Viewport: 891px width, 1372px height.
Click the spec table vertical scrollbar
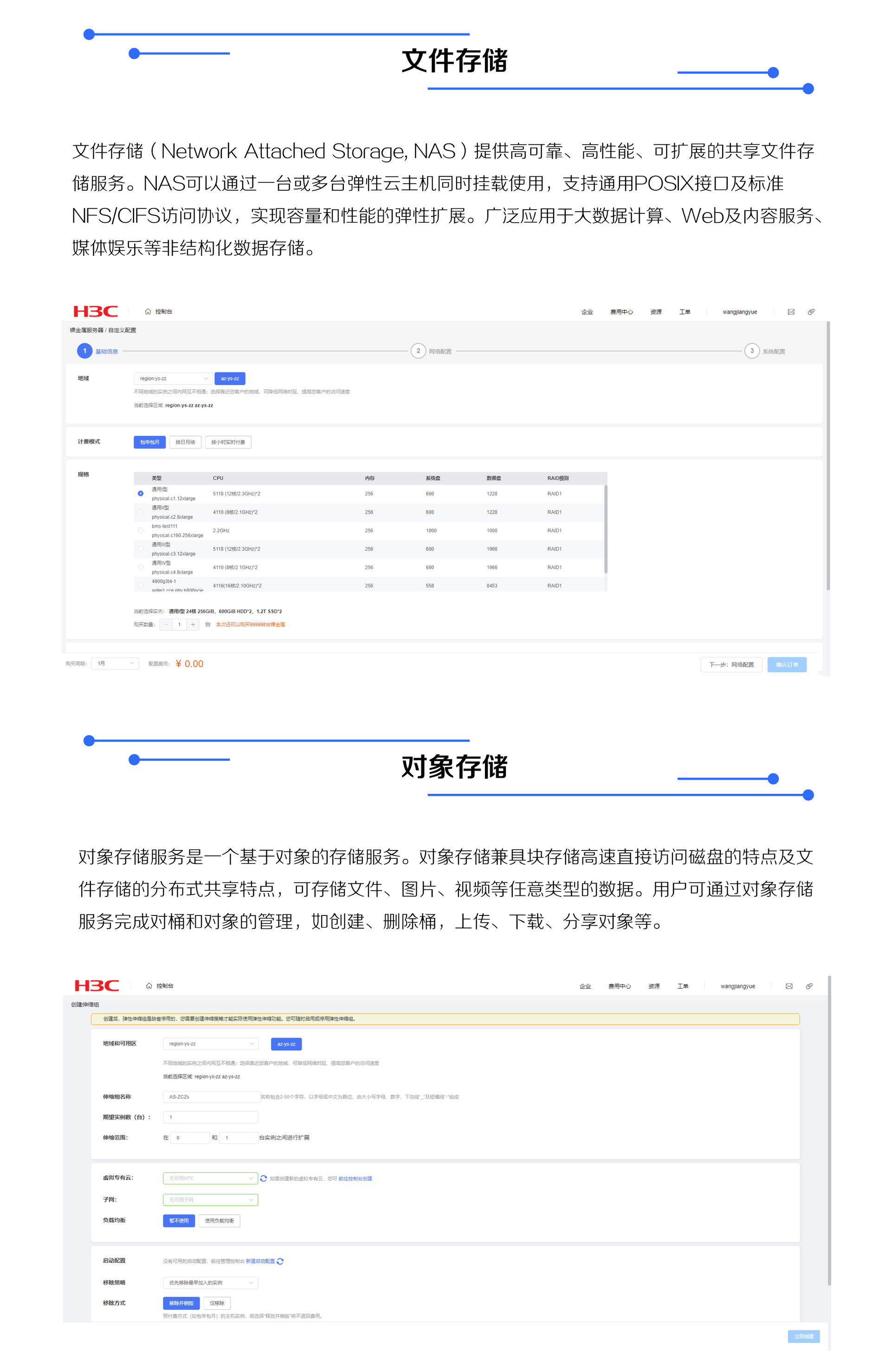coord(605,528)
